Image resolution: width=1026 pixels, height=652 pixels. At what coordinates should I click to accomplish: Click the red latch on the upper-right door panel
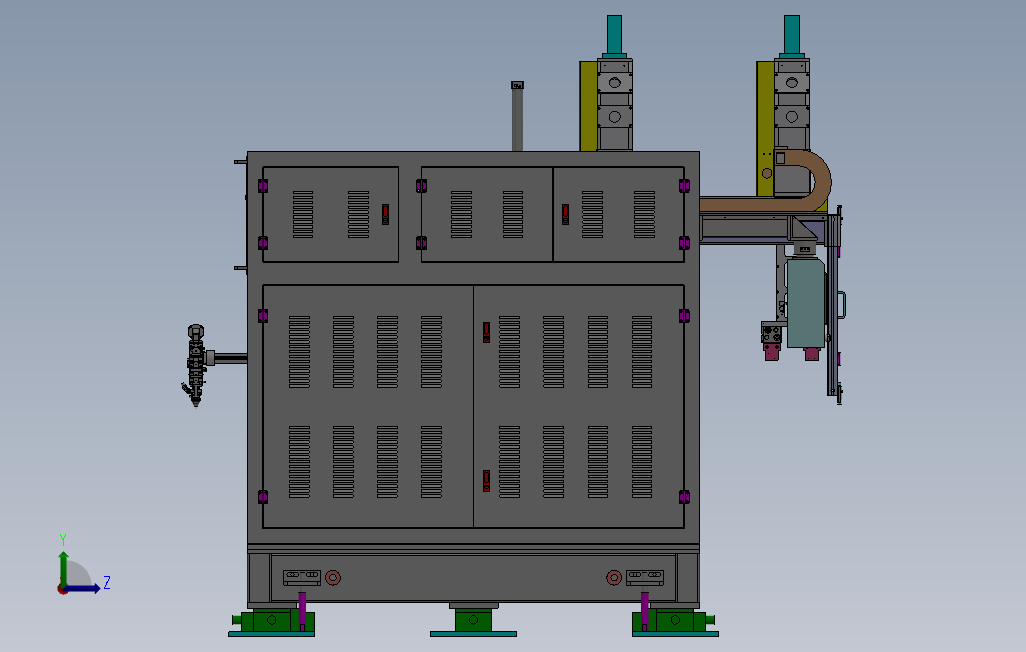point(565,214)
